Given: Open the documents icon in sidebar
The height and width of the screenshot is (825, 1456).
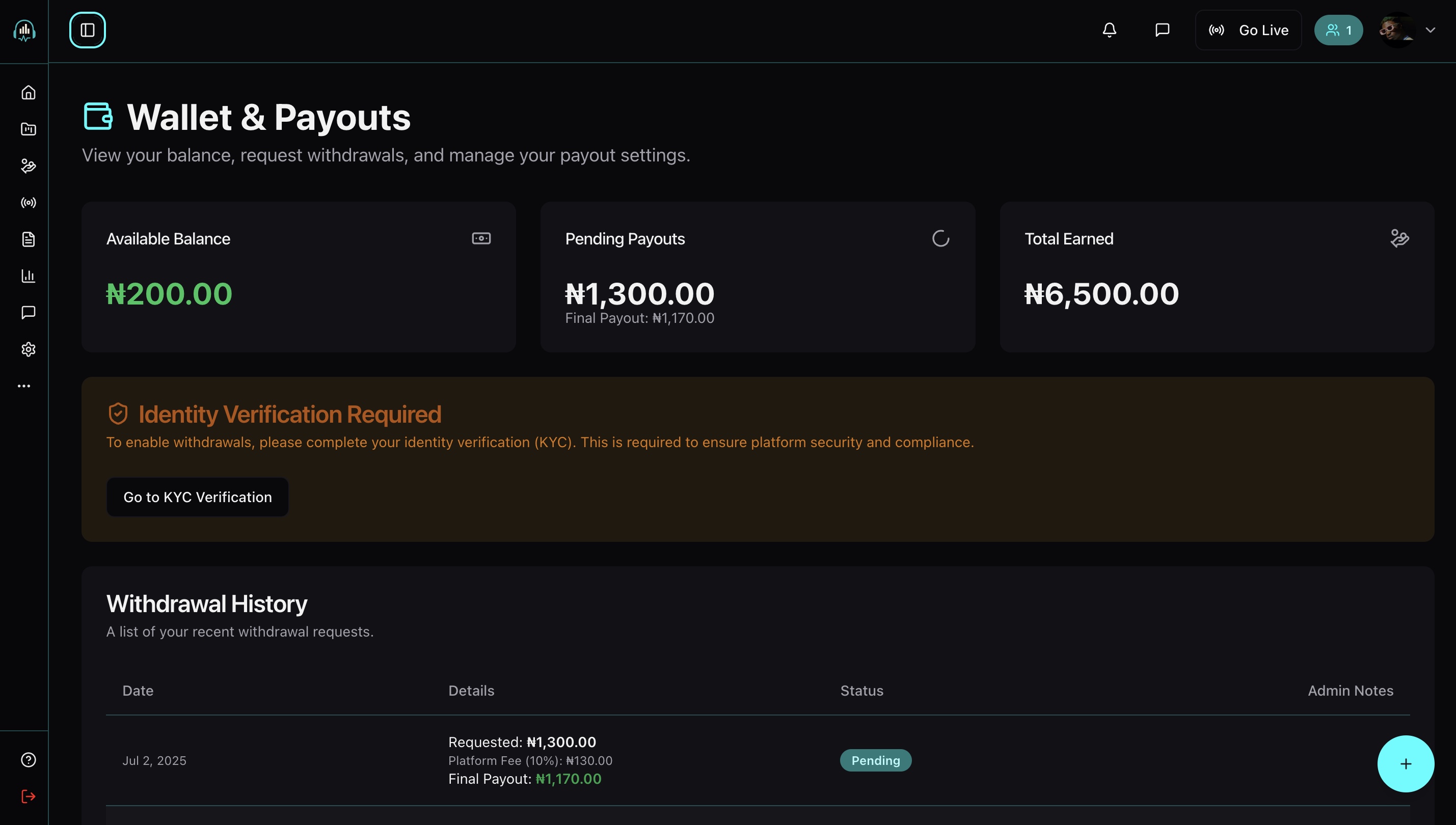Looking at the screenshot, I should [28, 239].
